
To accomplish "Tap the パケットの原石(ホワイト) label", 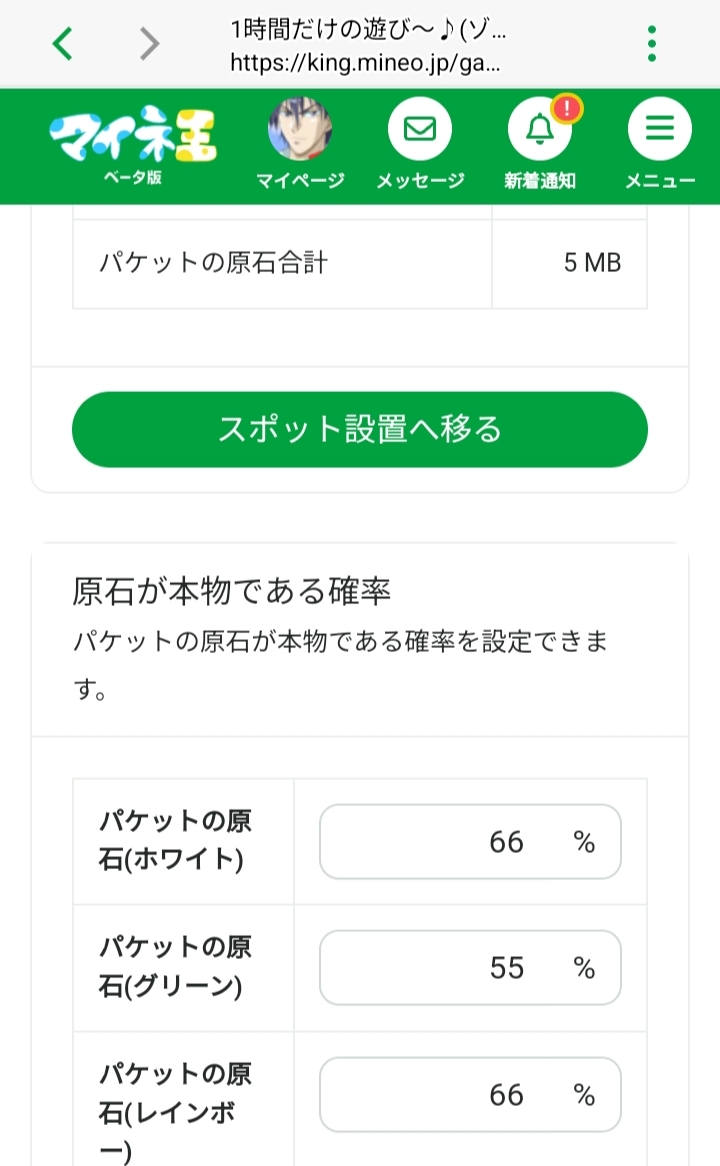I will pos(176,840).
